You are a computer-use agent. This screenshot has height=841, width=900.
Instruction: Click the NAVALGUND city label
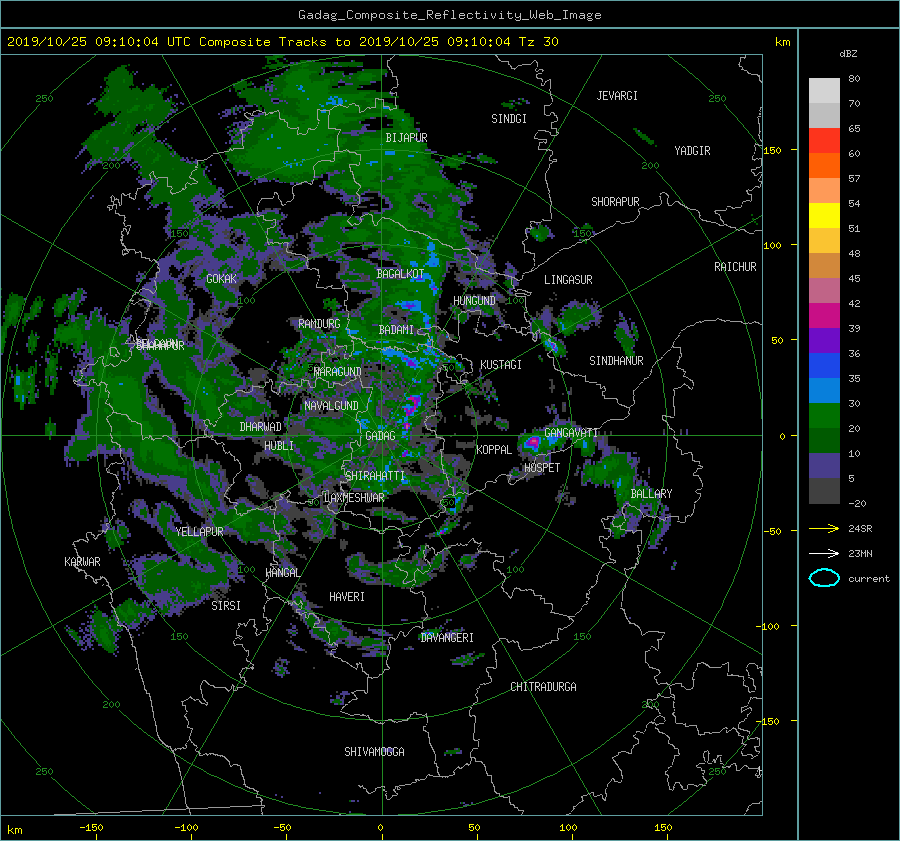click(x=331, y=405)
